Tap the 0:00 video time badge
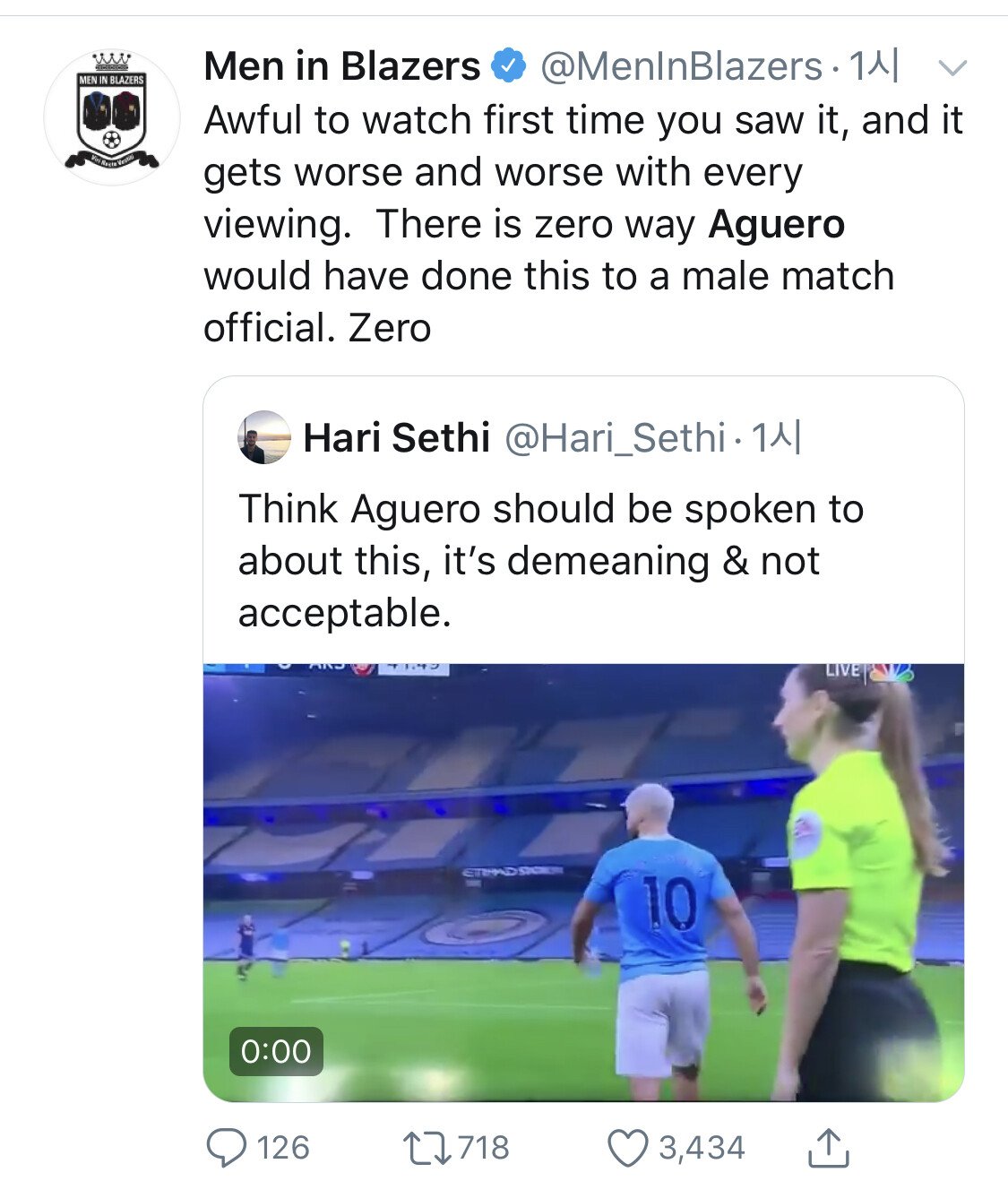 [275, 1051]
